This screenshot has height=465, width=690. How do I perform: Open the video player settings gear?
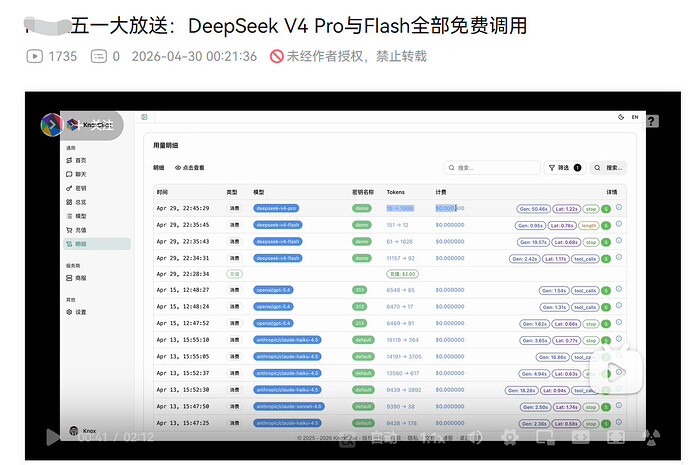click(x=510, y=437)
